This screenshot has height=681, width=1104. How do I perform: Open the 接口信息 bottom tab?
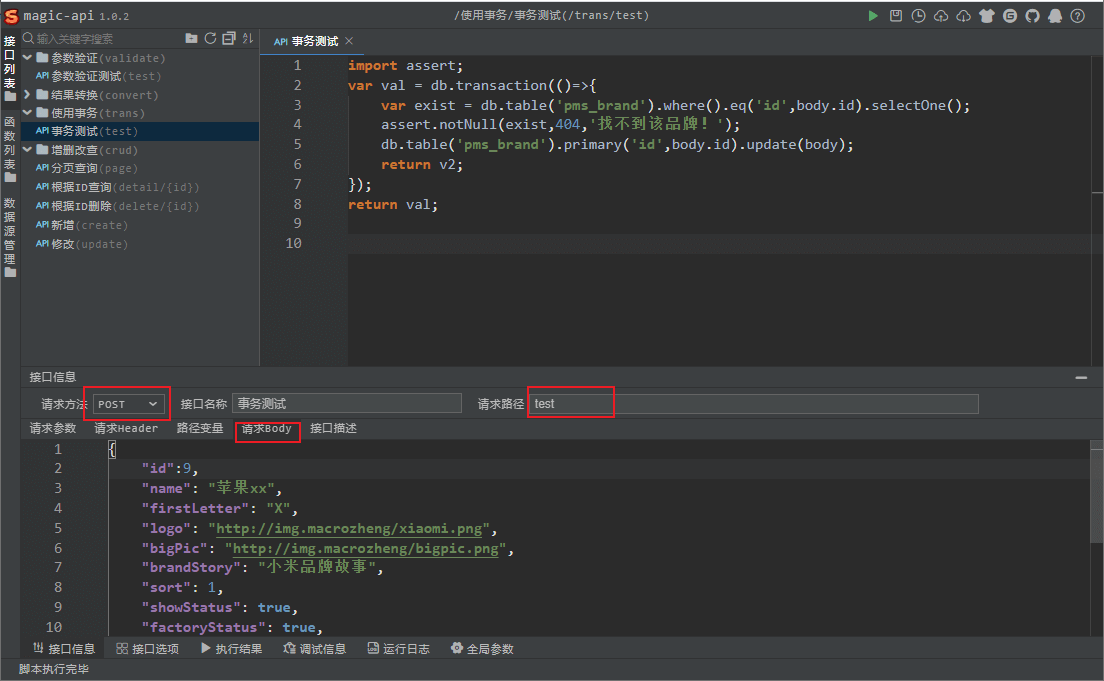64,649
